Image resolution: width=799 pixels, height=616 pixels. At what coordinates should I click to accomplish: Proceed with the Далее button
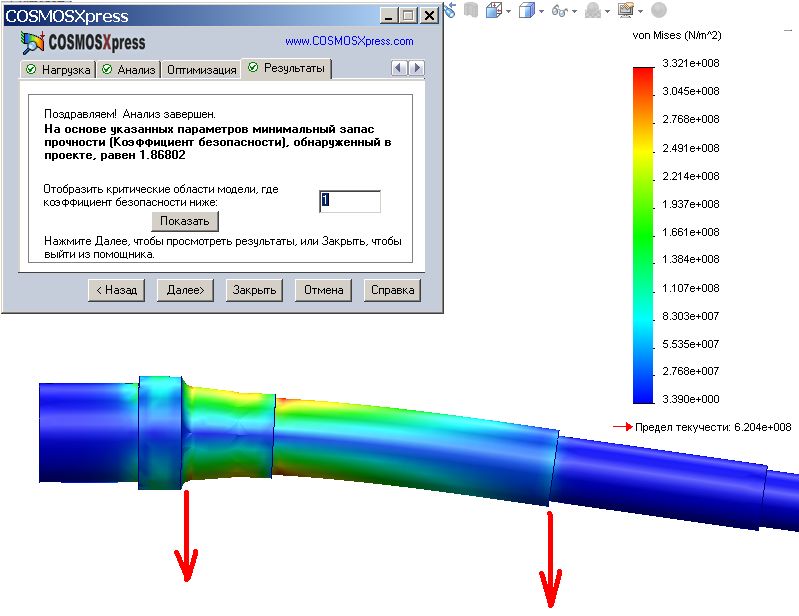point(185,290)
